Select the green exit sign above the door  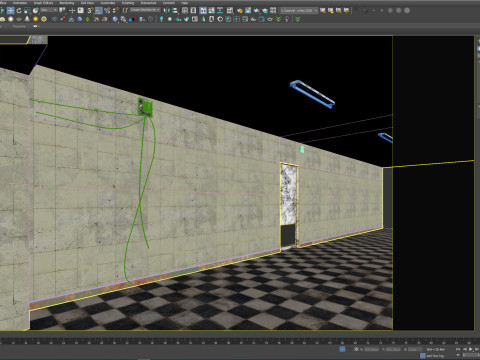point(302,150)
